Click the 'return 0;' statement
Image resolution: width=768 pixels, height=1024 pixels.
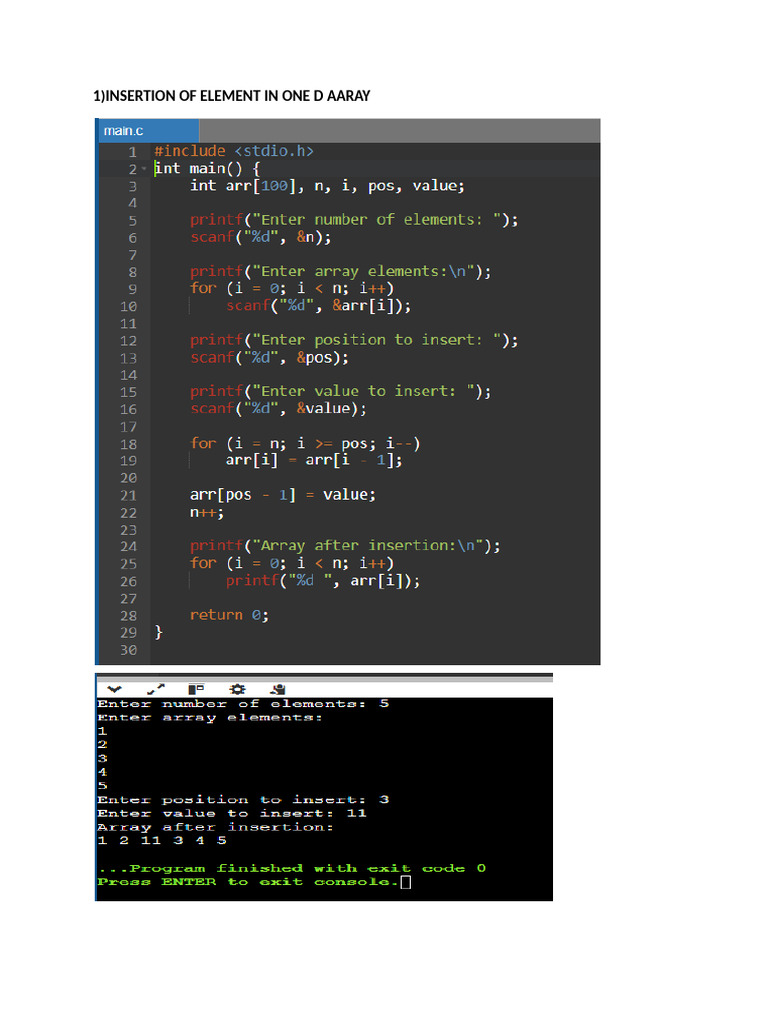(x=229, y=615)
